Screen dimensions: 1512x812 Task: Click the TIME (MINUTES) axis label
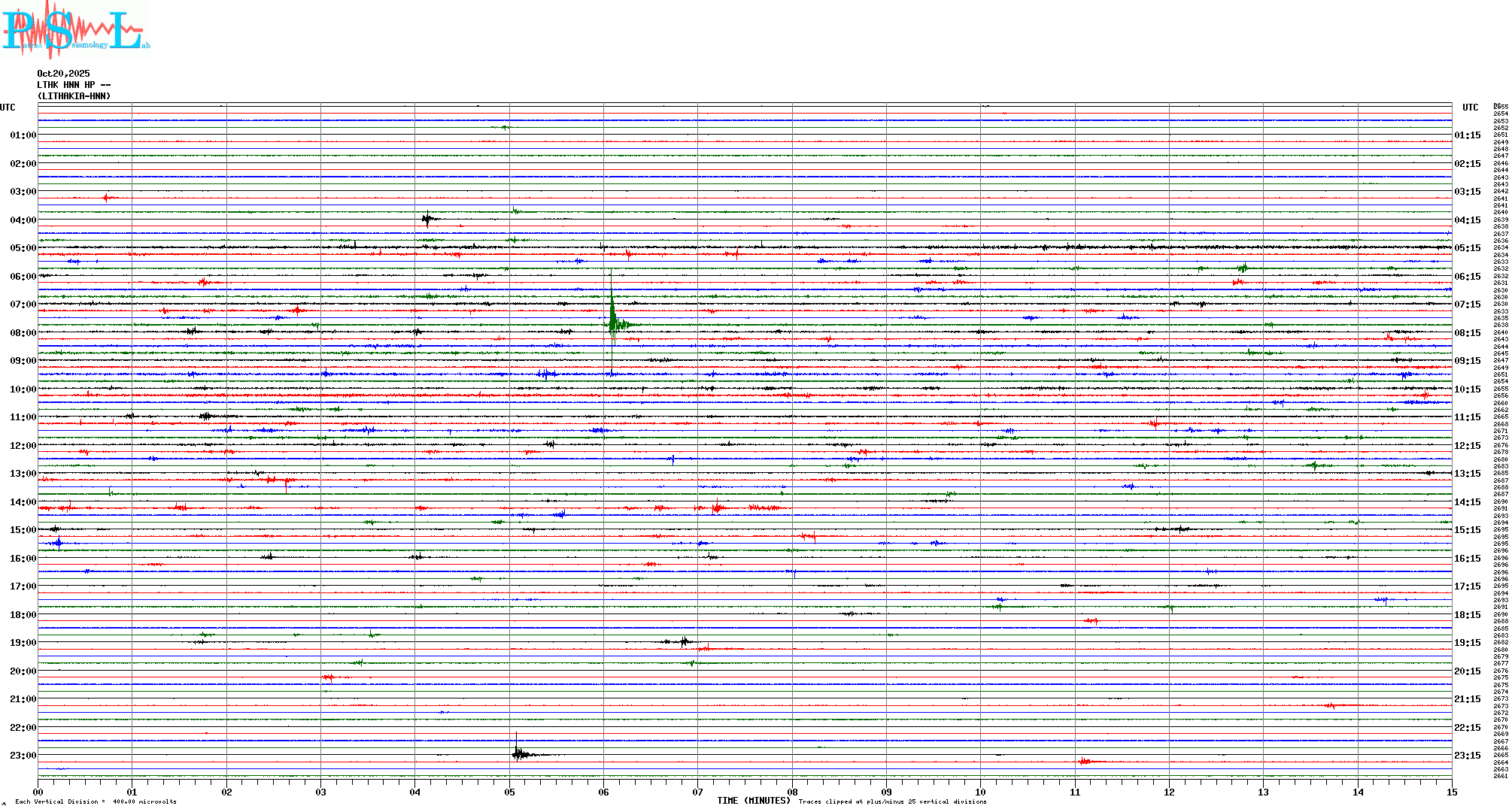[x=754, y=801]
